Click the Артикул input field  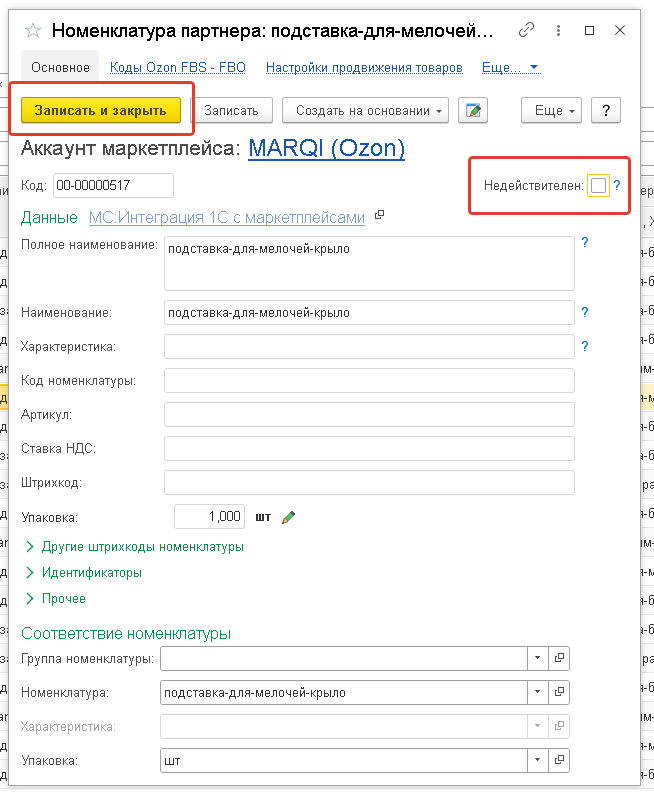point(369,415)
